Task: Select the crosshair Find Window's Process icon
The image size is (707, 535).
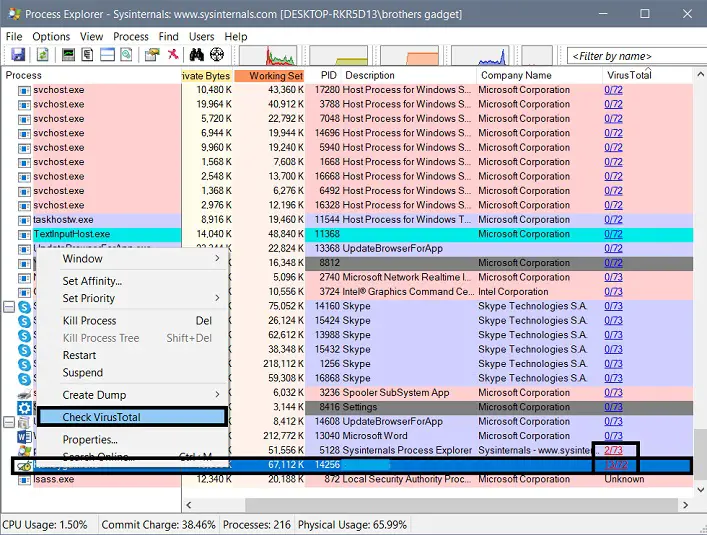Action: (217, 55)
